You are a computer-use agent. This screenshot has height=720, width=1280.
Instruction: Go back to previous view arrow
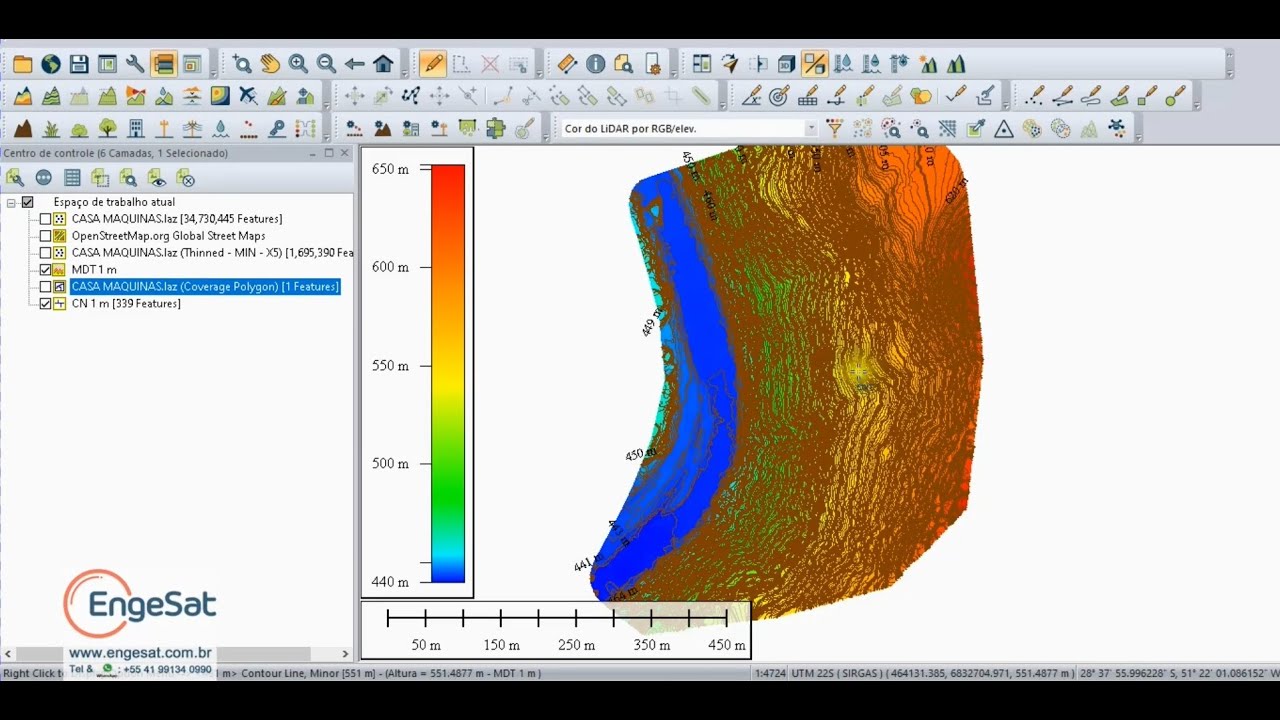coord(354,64)
